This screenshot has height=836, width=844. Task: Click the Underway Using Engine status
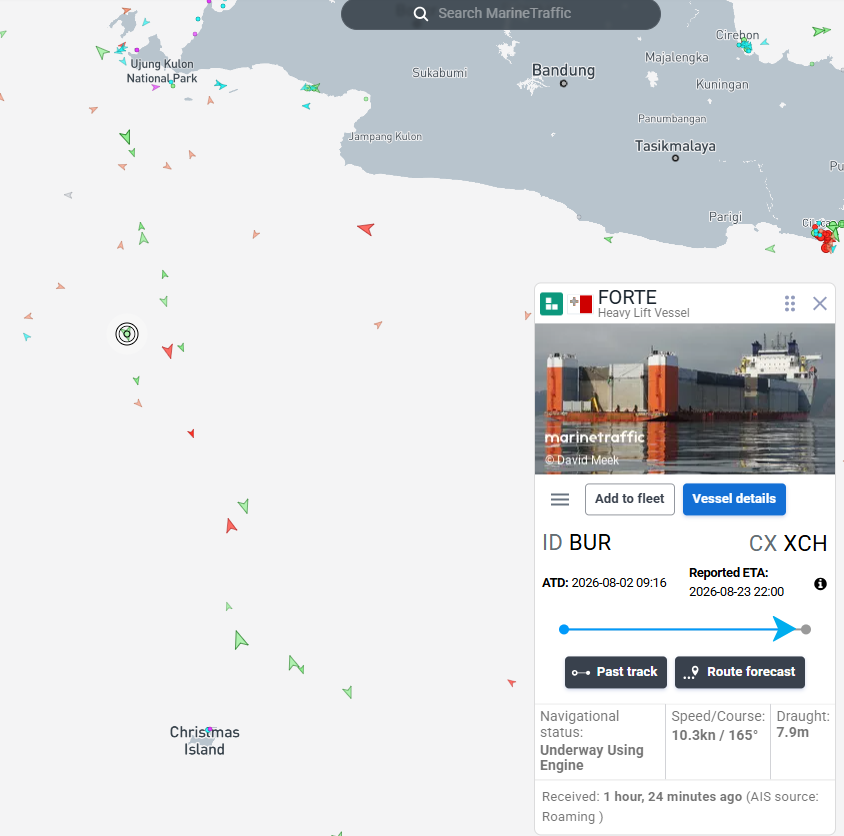pos(592,757)
